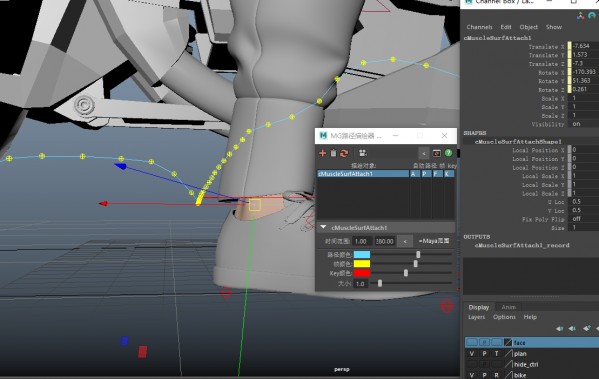This screenshot has height=379, width=599.
Task: Toggle the A column for cMuscleSurfAttach1
Action: pyautogui.click(x=414, y=174)
